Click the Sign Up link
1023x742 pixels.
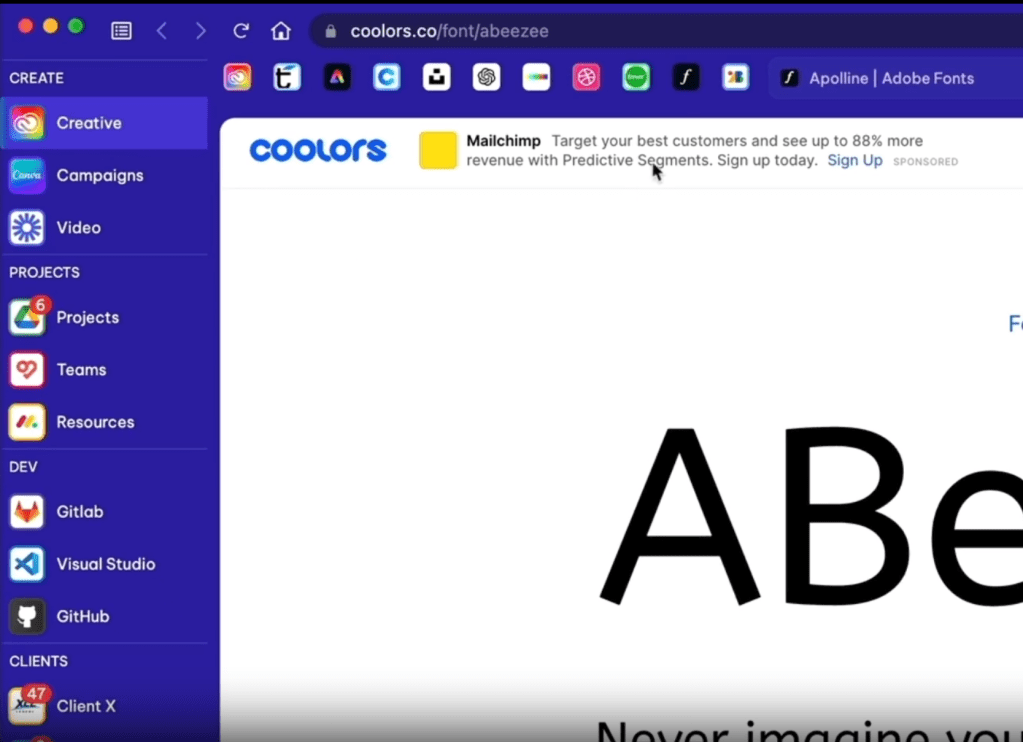[x=854, y=161]
